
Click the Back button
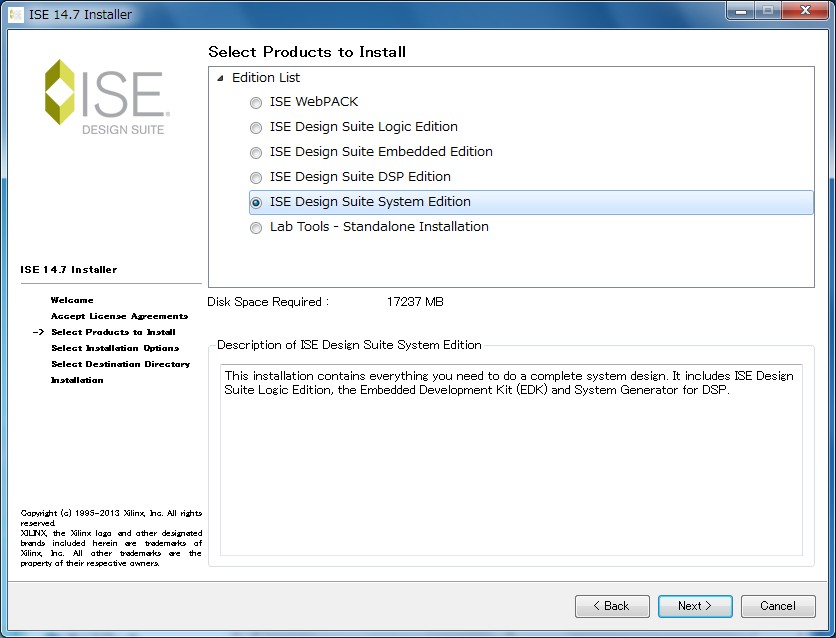click(x=612, y=606)
